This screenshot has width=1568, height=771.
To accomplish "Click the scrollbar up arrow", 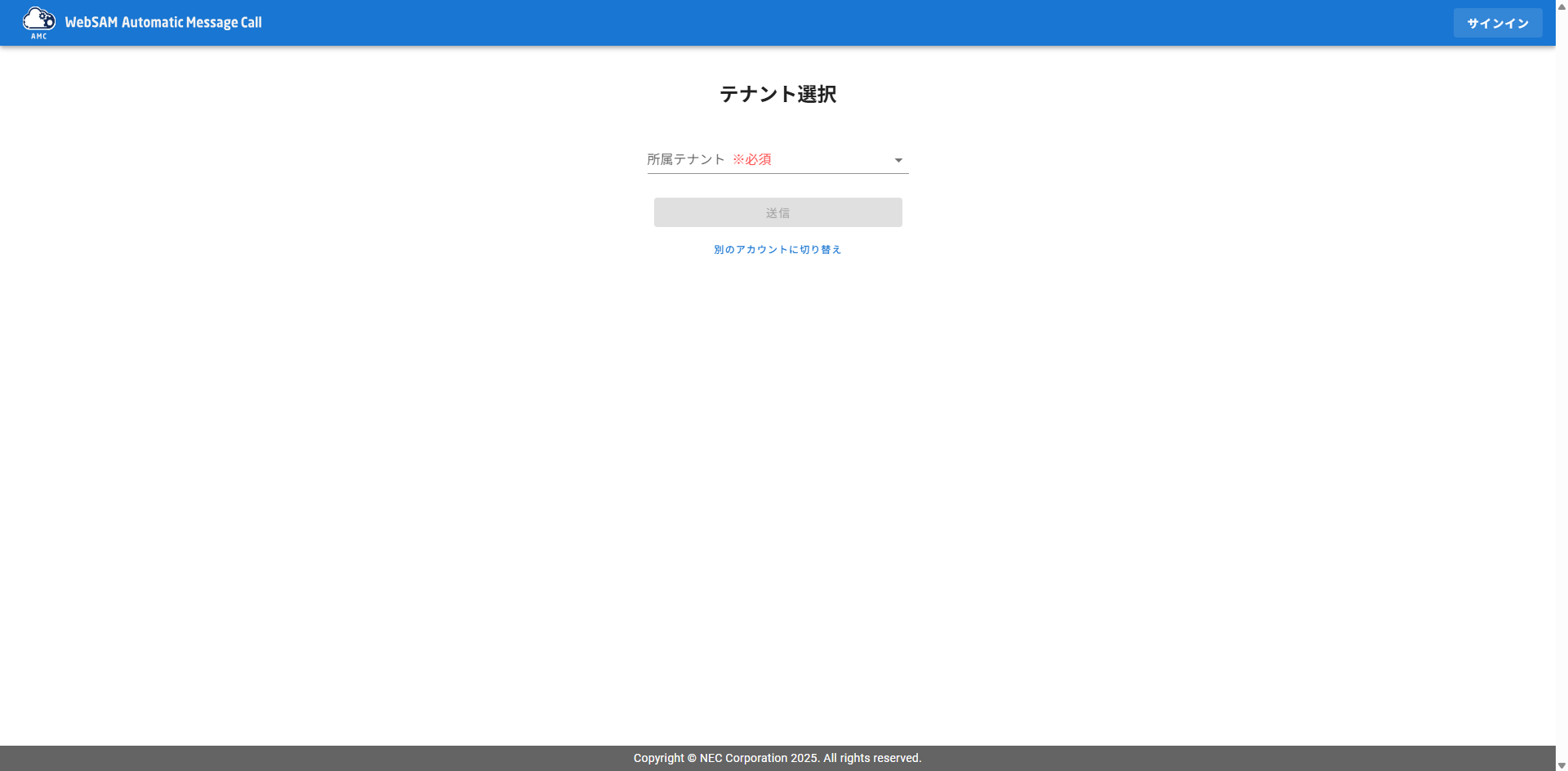I will [x=1561, y=6].
